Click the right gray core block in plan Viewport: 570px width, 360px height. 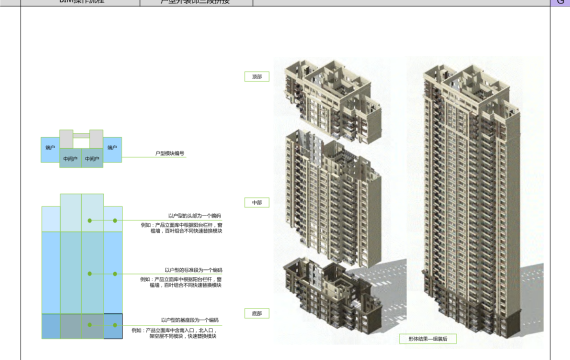[96, 139]
